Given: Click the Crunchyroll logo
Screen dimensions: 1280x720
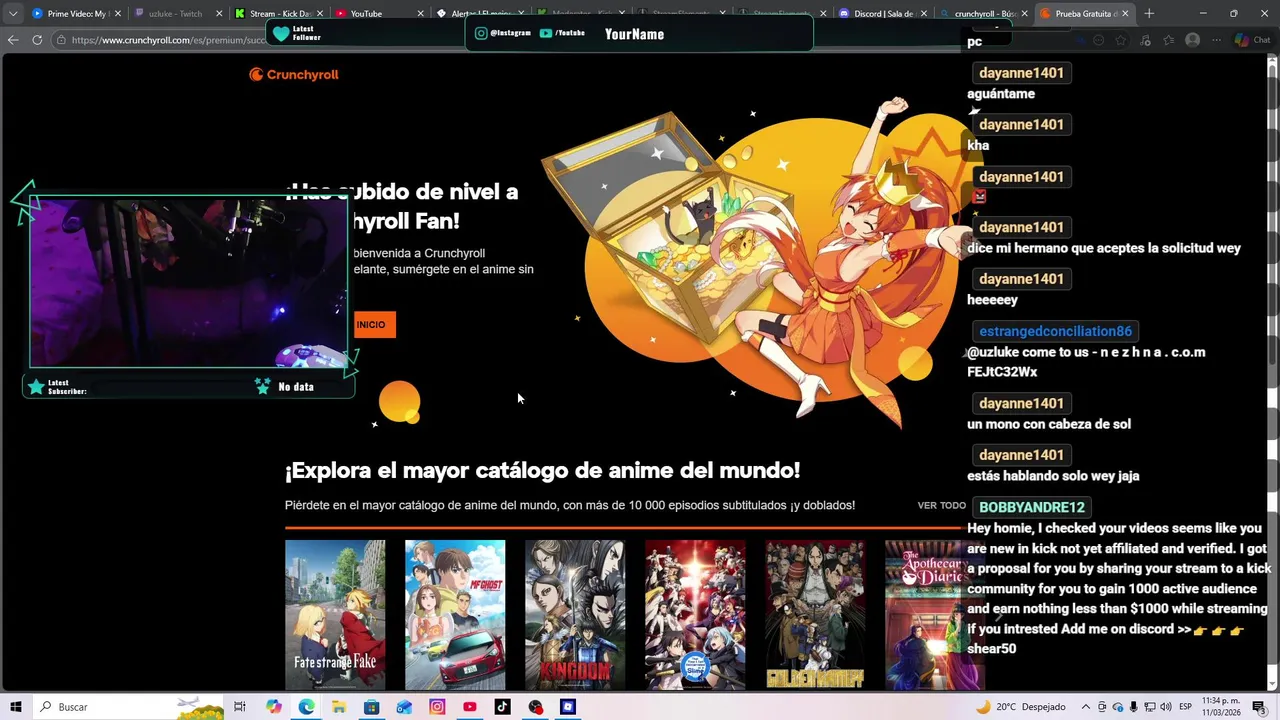Looking at the screenshot, I should click(x=294, y=74).
